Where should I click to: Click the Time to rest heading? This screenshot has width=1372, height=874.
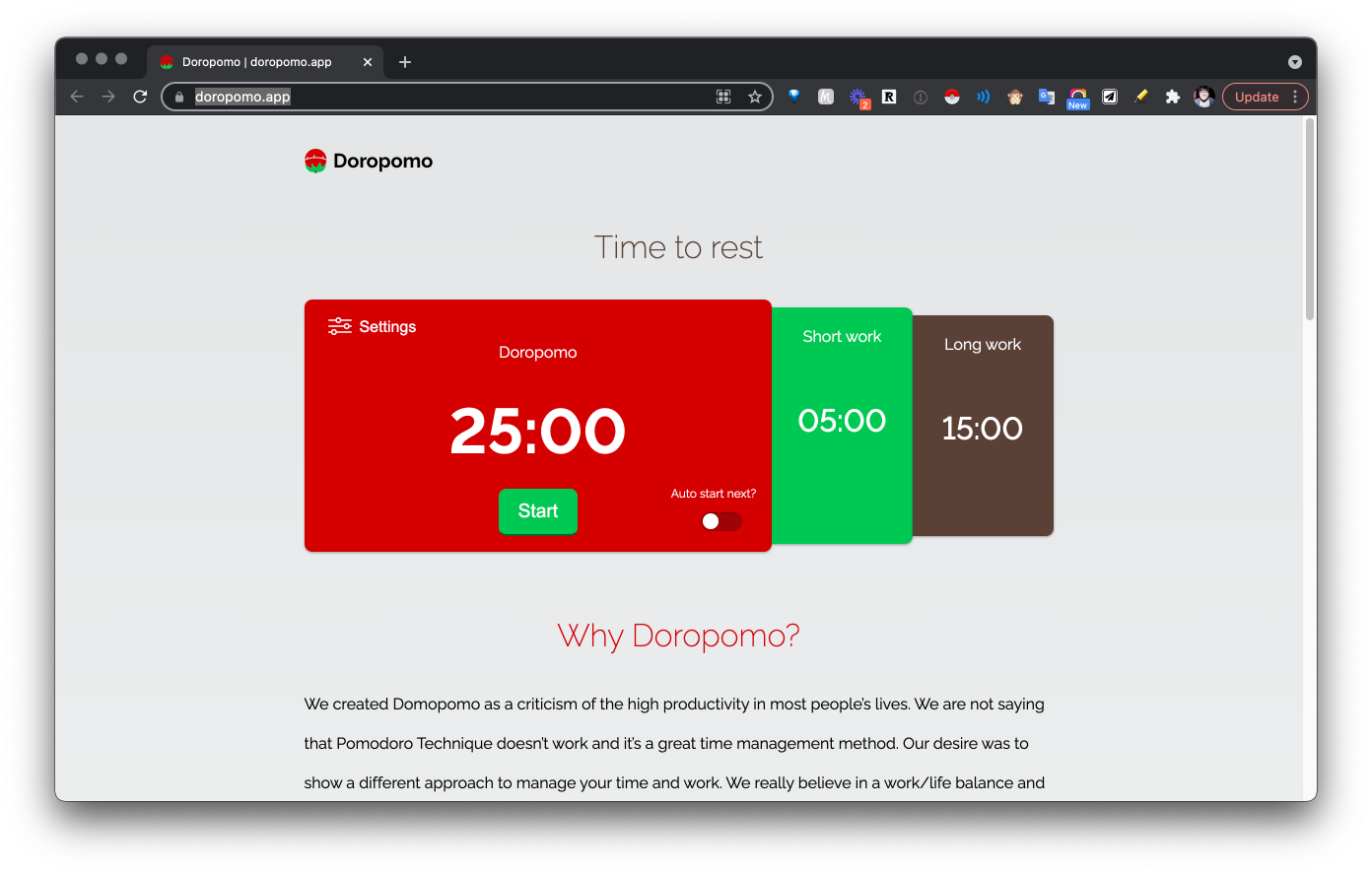(x=678, y=247)
